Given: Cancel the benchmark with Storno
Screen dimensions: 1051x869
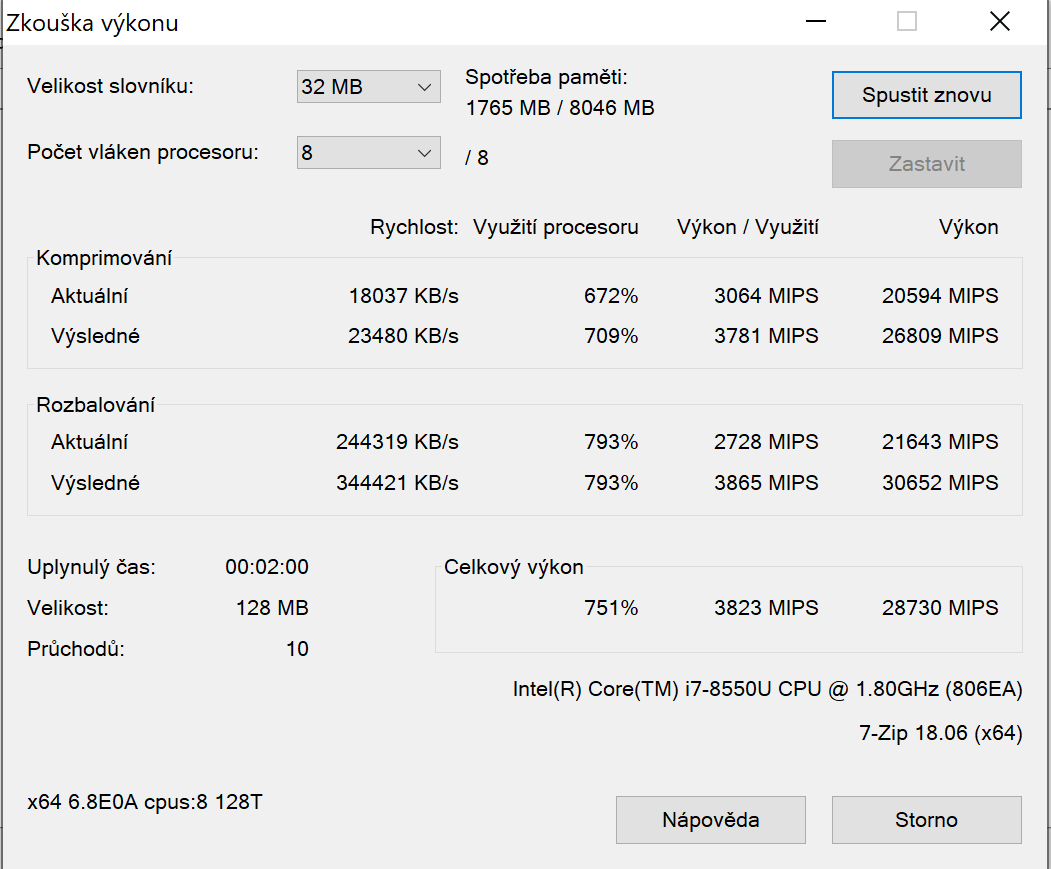Looking at the screenshot, I should point(926,820).
